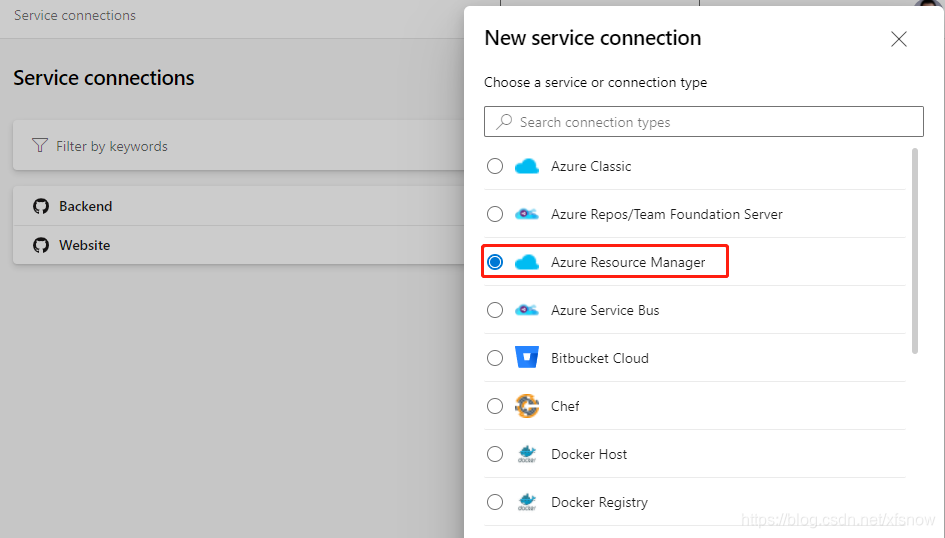Click the connection types list scrollbar

pos(915,251)
